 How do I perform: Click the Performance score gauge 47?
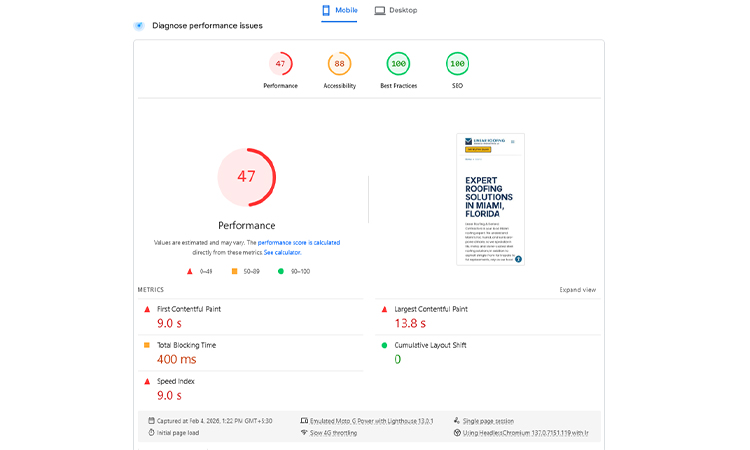tap(280, 64)
